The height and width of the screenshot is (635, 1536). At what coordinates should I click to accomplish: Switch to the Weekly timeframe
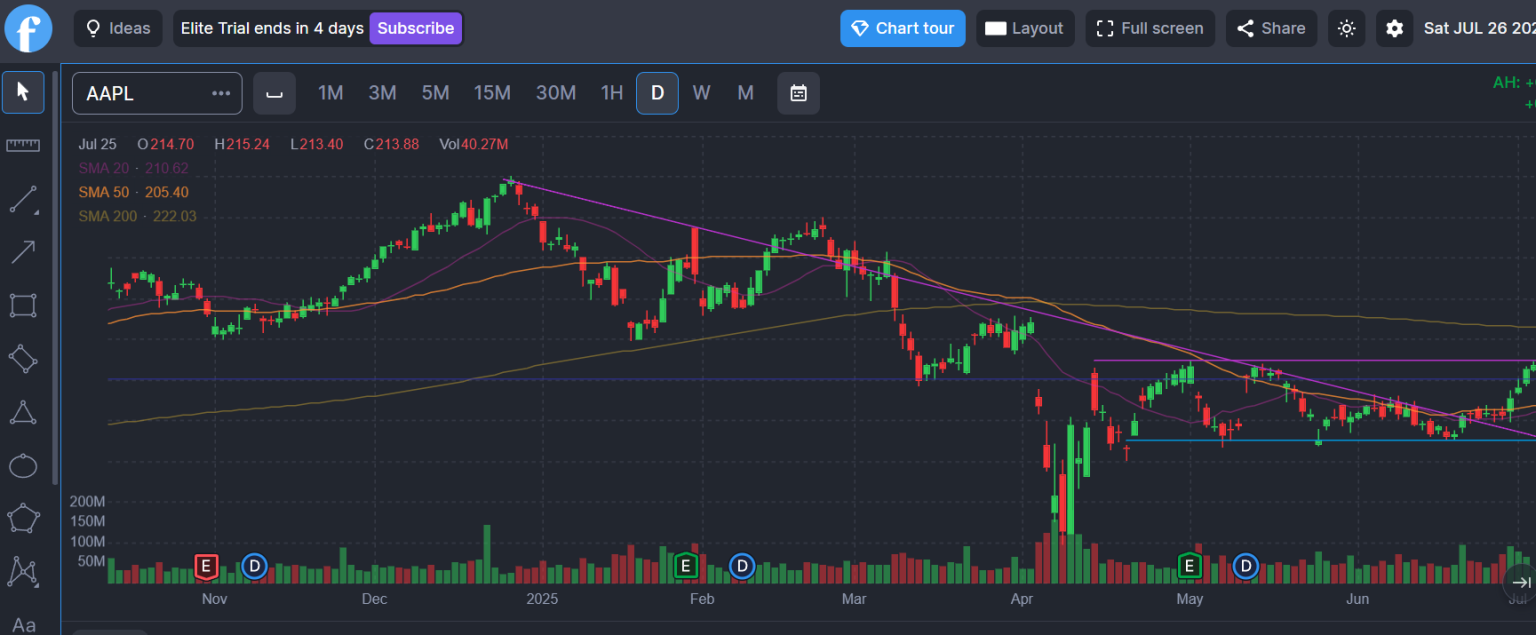tap(701, 93)
